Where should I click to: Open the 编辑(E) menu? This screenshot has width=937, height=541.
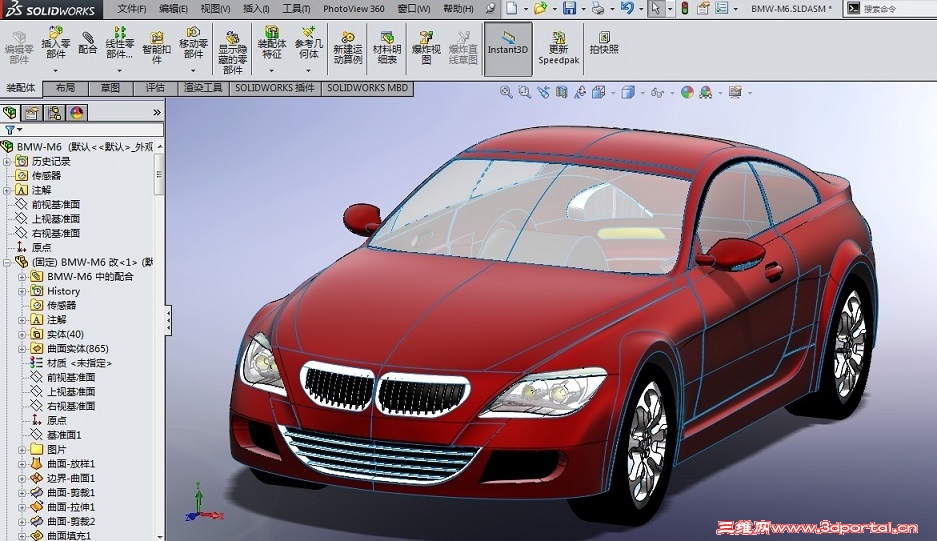pyautogui.click(x=173, y=8)
